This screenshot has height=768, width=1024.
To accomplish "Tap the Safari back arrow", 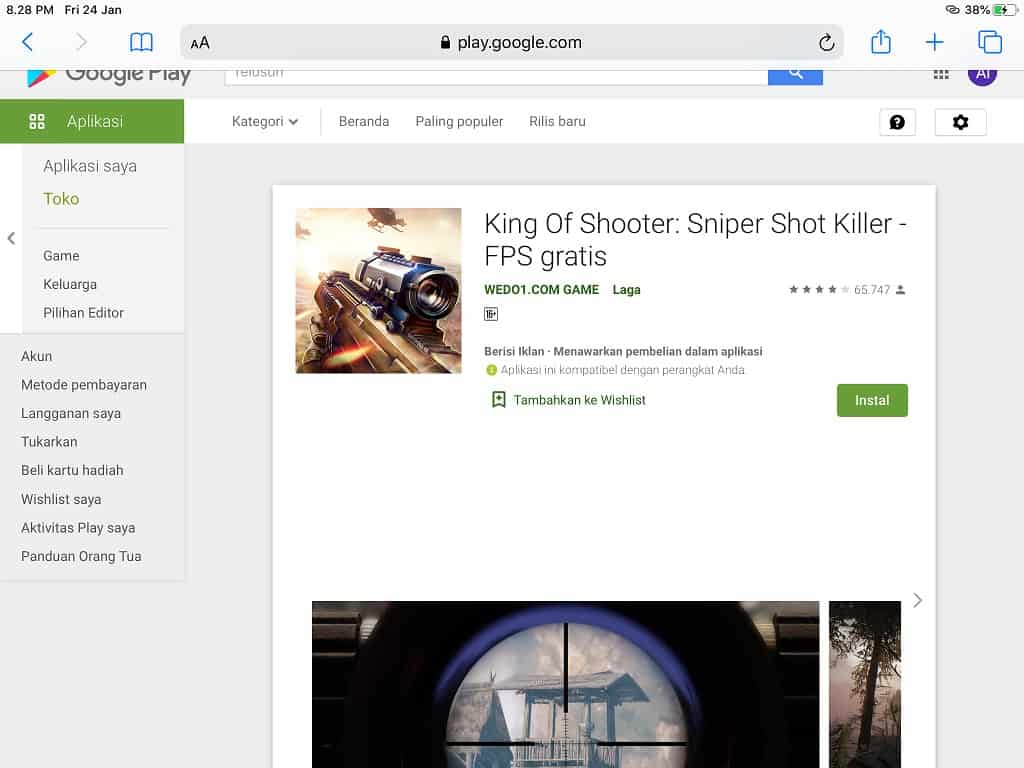I will [x=27, y=42].
